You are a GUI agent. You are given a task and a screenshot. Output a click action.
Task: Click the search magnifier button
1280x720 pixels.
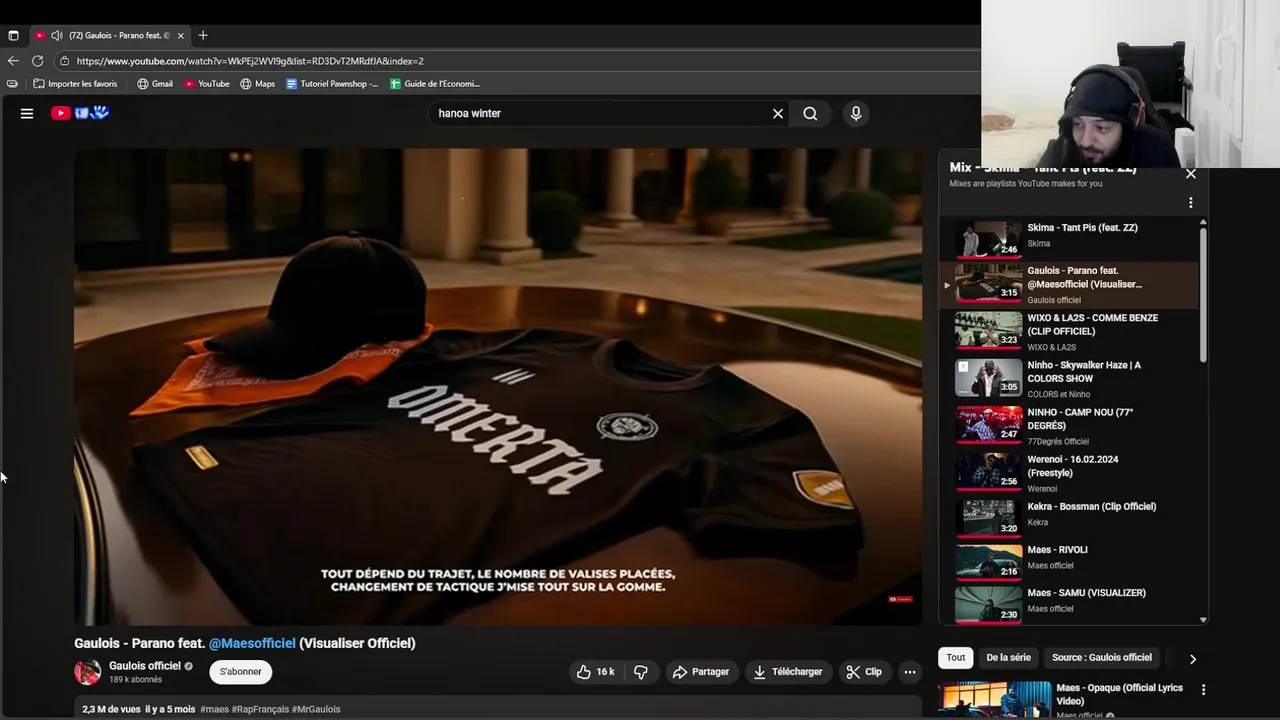(x=810, y=114)
